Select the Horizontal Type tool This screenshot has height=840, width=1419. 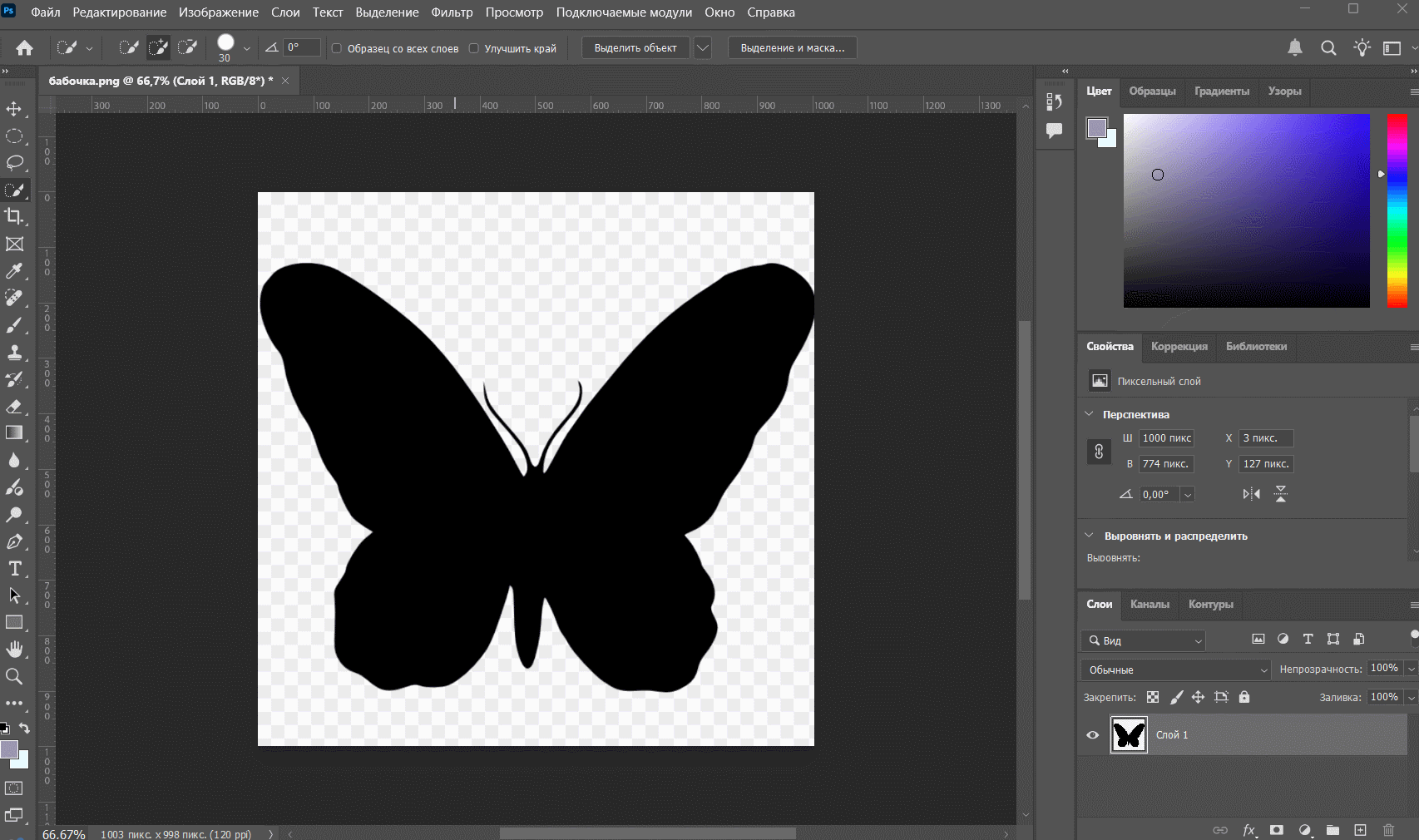(14, 569)
